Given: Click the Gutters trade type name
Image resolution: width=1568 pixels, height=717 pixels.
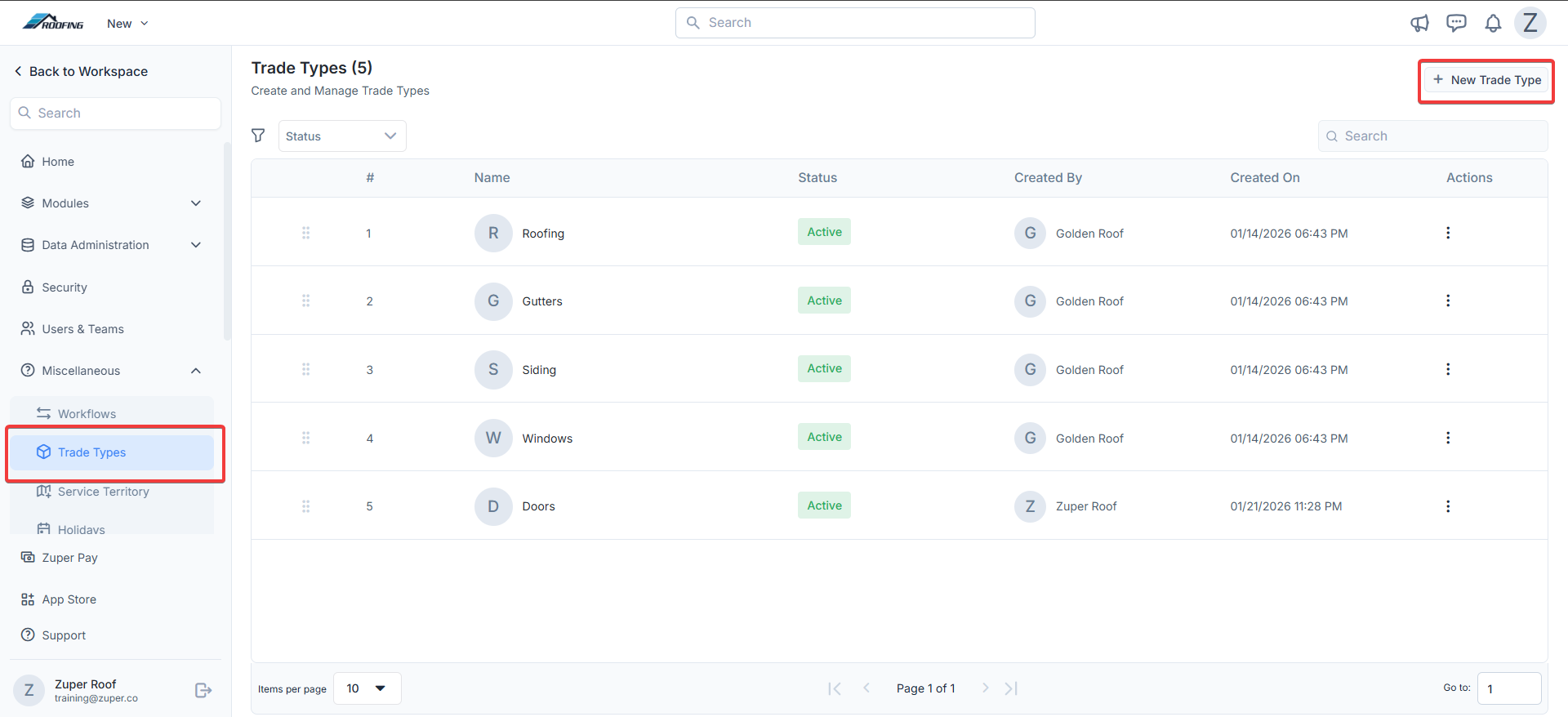Looking at the screenshot, I should click(x=542, y=301).
